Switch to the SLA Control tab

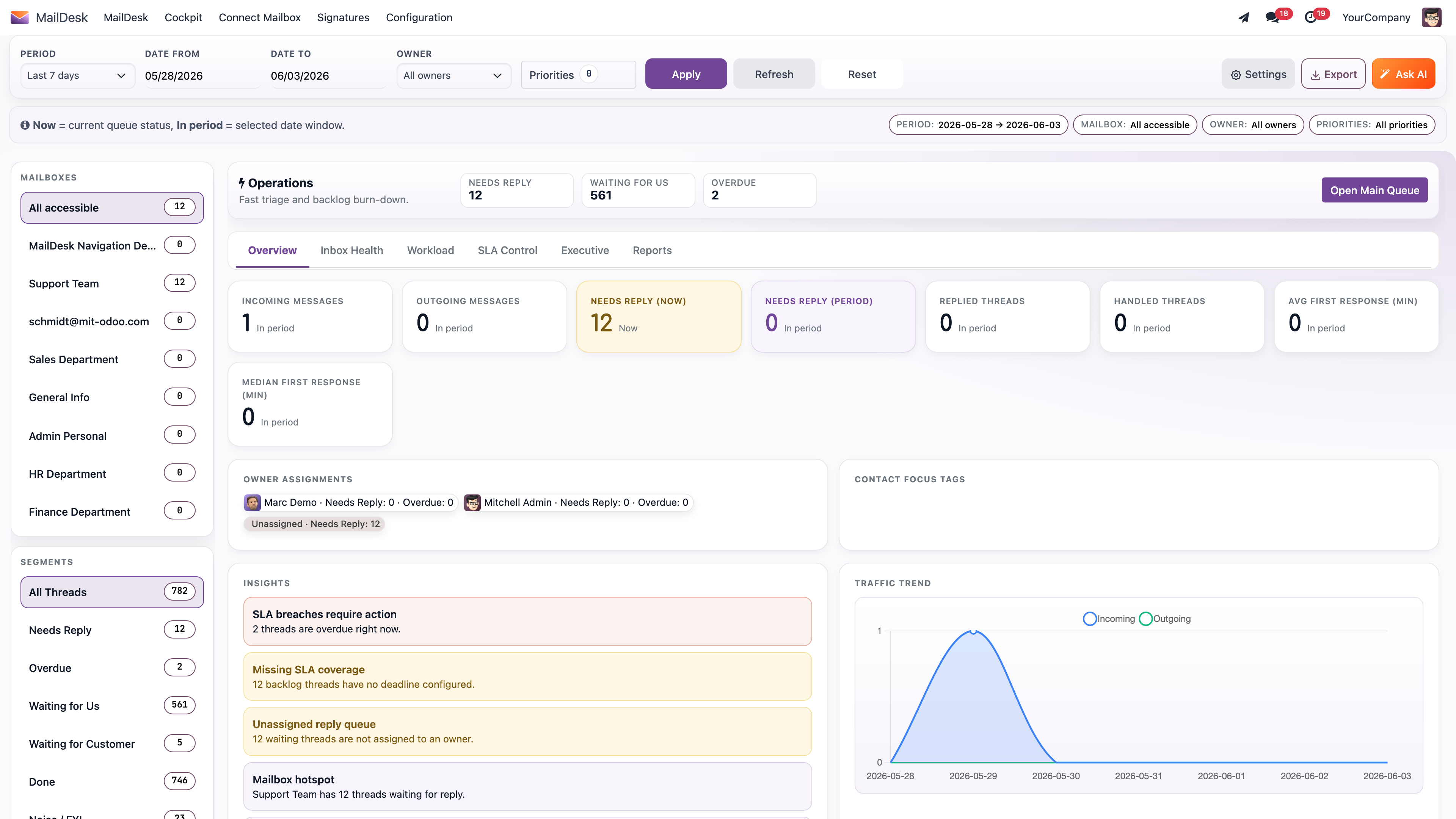tap(507, 250)
